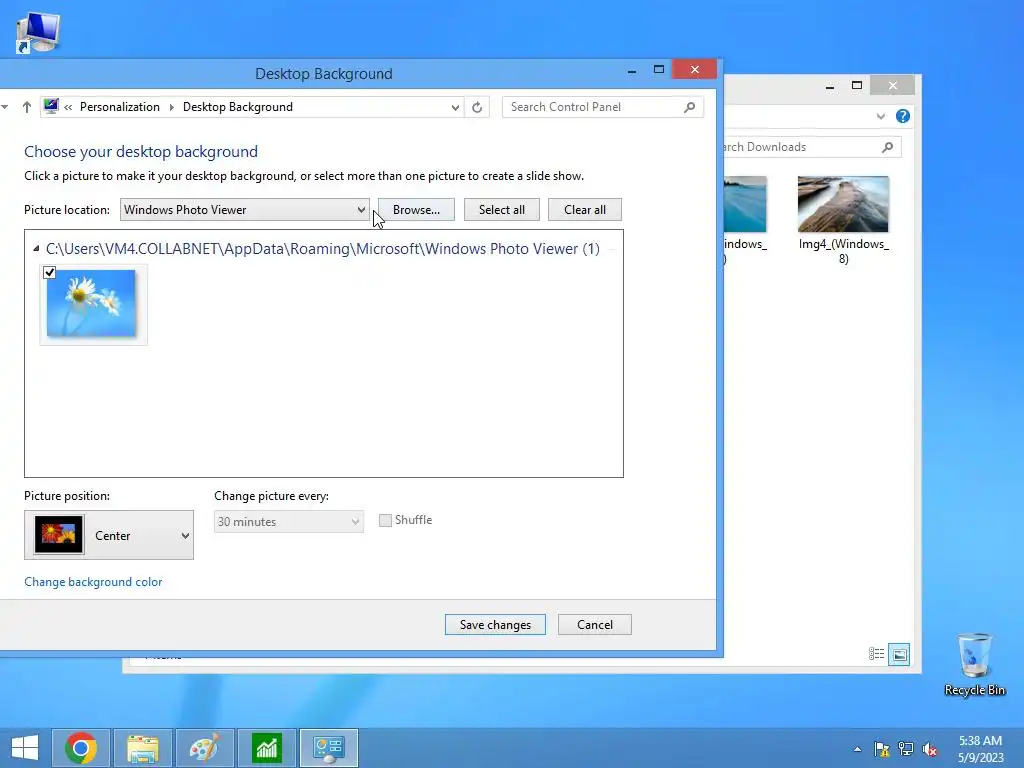Open the Picture location dropdown
The image size is (1024, 768).
click(244, 210)
